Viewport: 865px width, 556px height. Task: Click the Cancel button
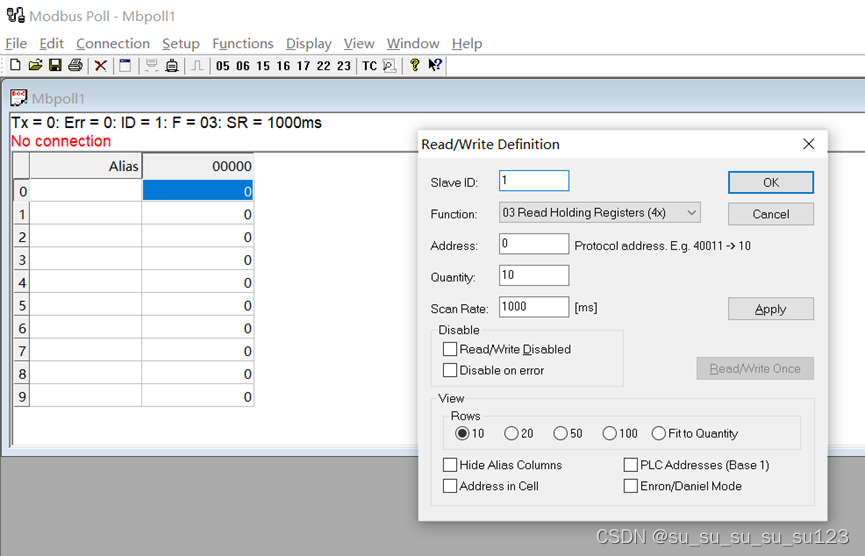point(771,214)
